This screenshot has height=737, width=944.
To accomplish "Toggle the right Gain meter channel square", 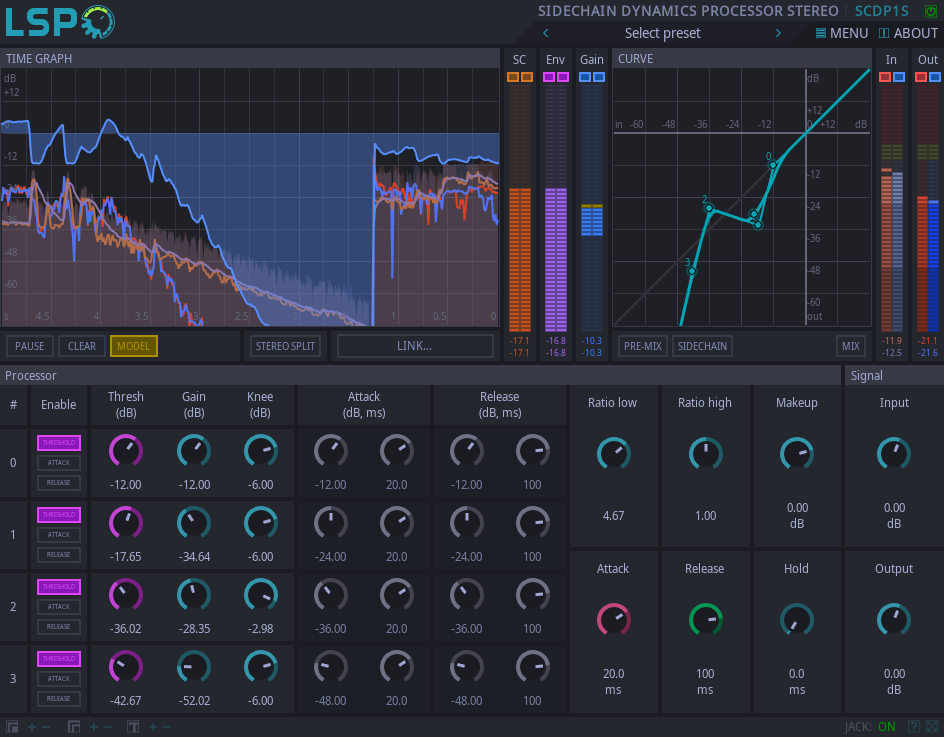I will click(598, 77).
